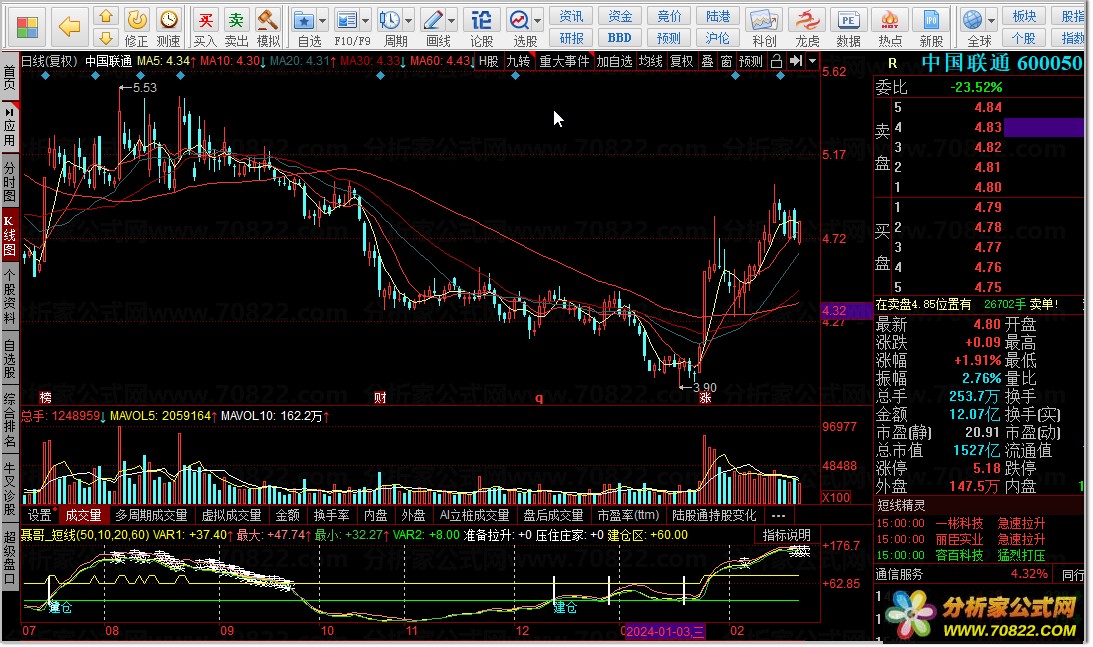The image size is (1093, 647).
Task: Expand the 选股 dropdown arrow
Action: click(x=537, y=21)
